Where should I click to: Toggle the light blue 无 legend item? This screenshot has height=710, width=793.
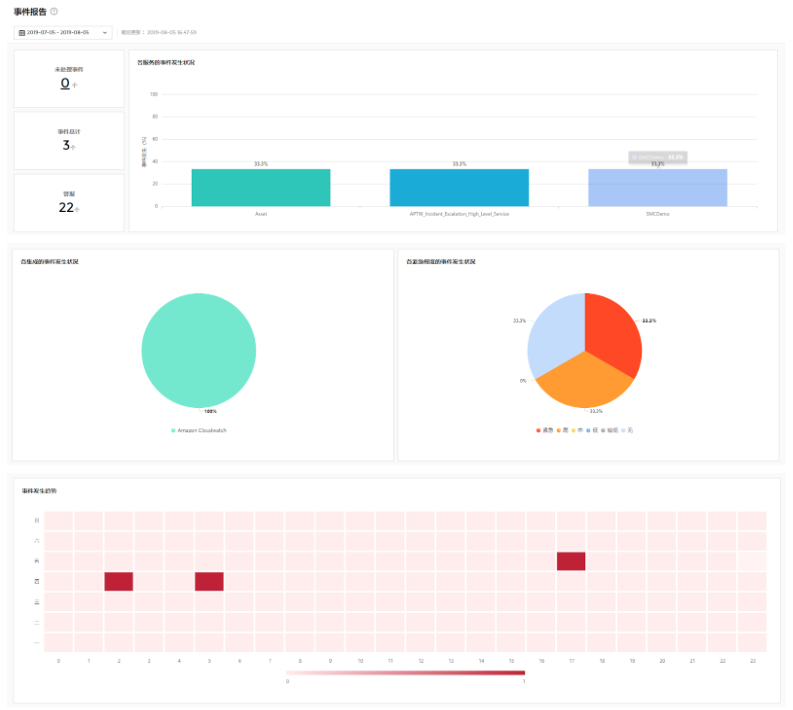click(x=625, y=430)
